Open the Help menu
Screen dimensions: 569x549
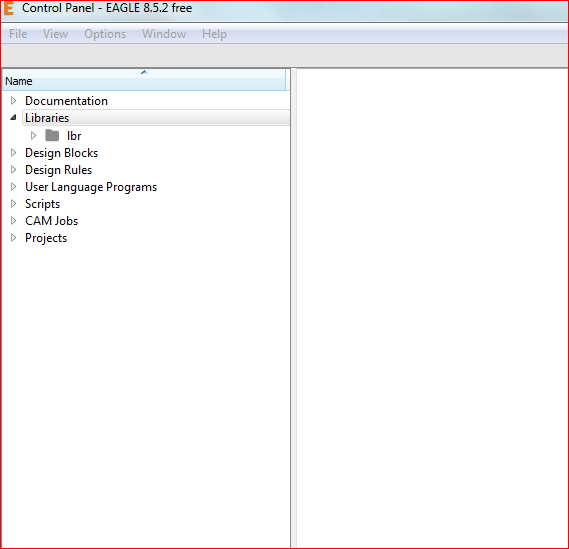(x=214, y=34)
